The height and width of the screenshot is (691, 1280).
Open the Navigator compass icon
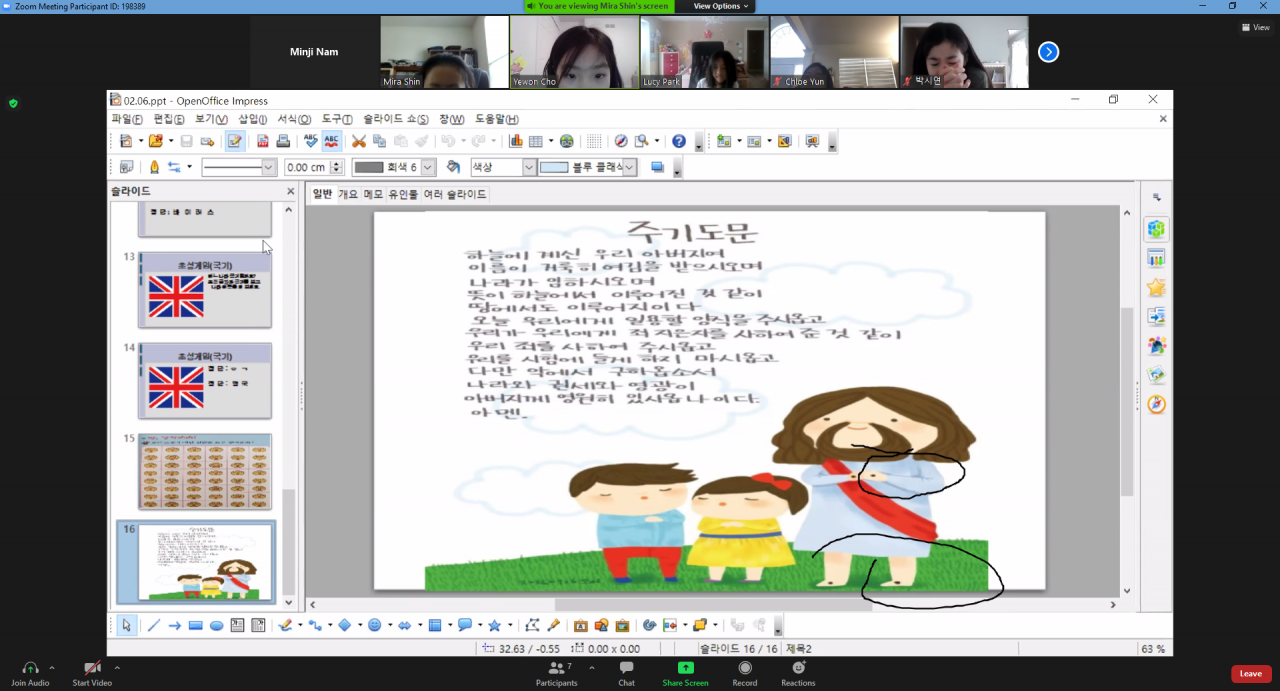pos(621,141)
